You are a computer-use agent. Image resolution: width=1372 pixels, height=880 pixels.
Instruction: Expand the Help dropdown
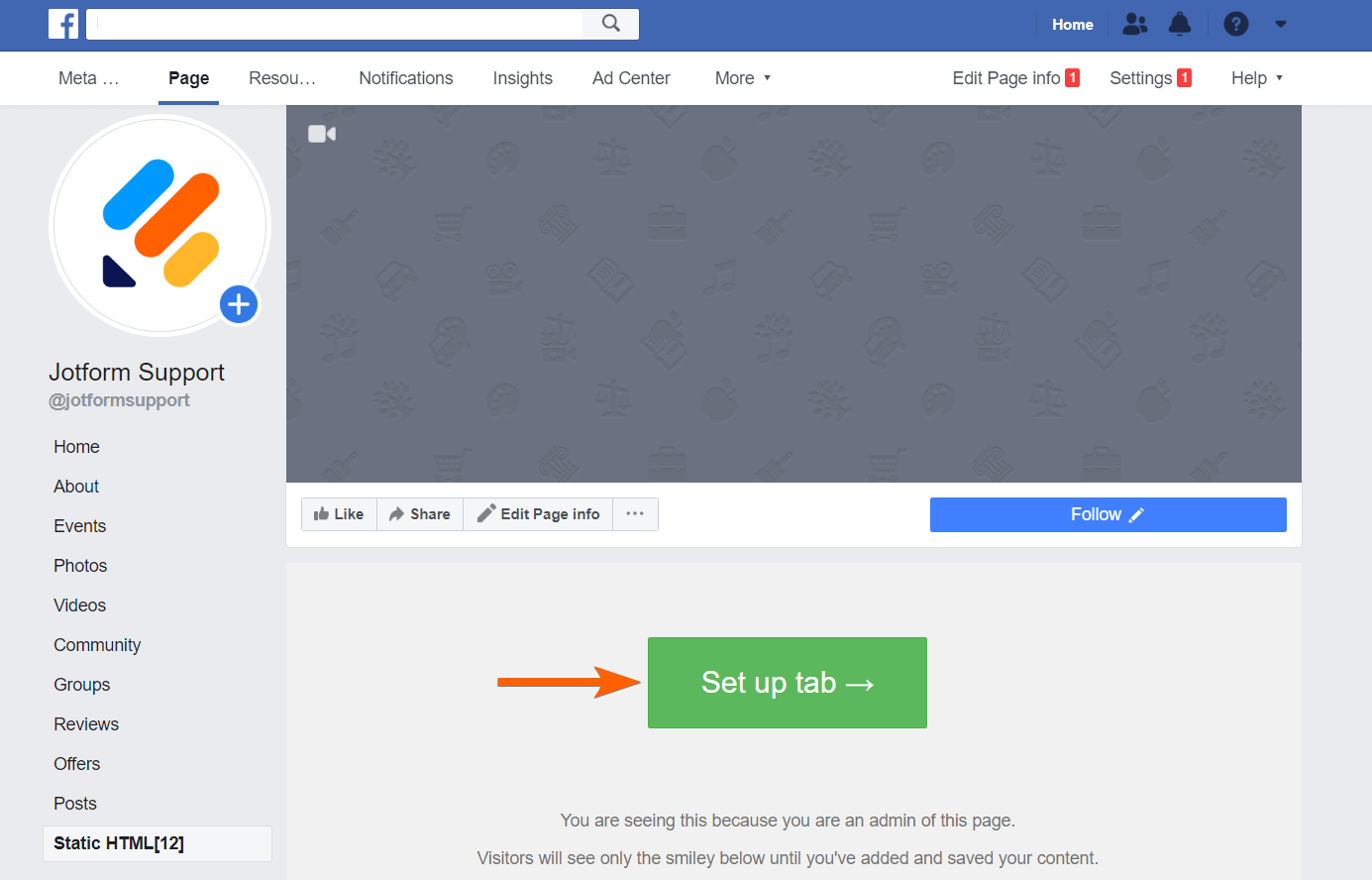coord(1257,78)
